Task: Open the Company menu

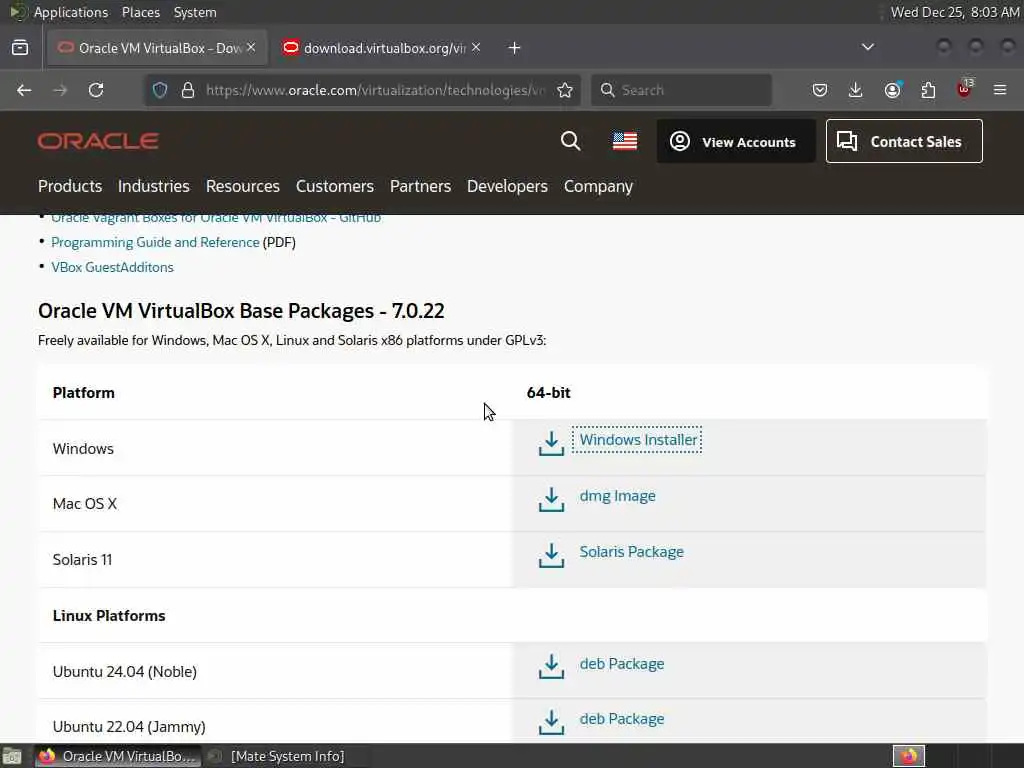Action: click(x=598, y=186)
